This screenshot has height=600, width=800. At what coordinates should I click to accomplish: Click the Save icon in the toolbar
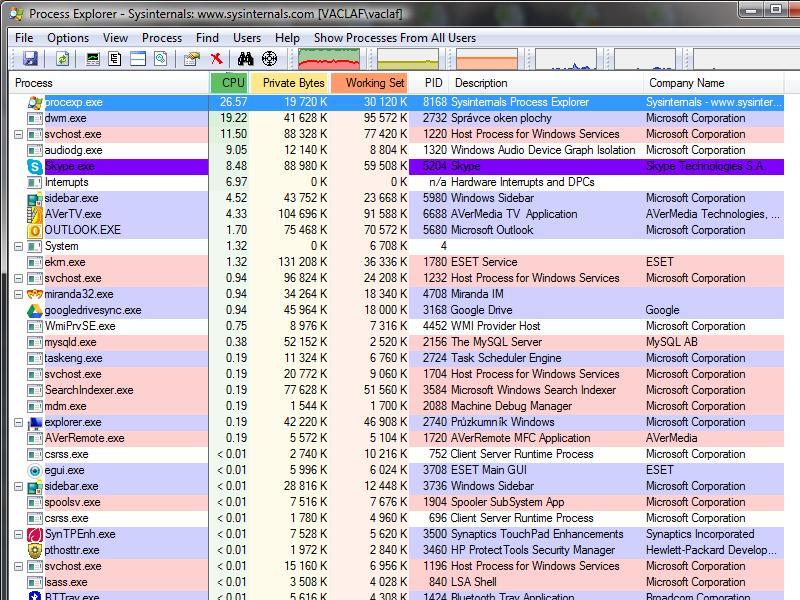click(x=30, y=60)
